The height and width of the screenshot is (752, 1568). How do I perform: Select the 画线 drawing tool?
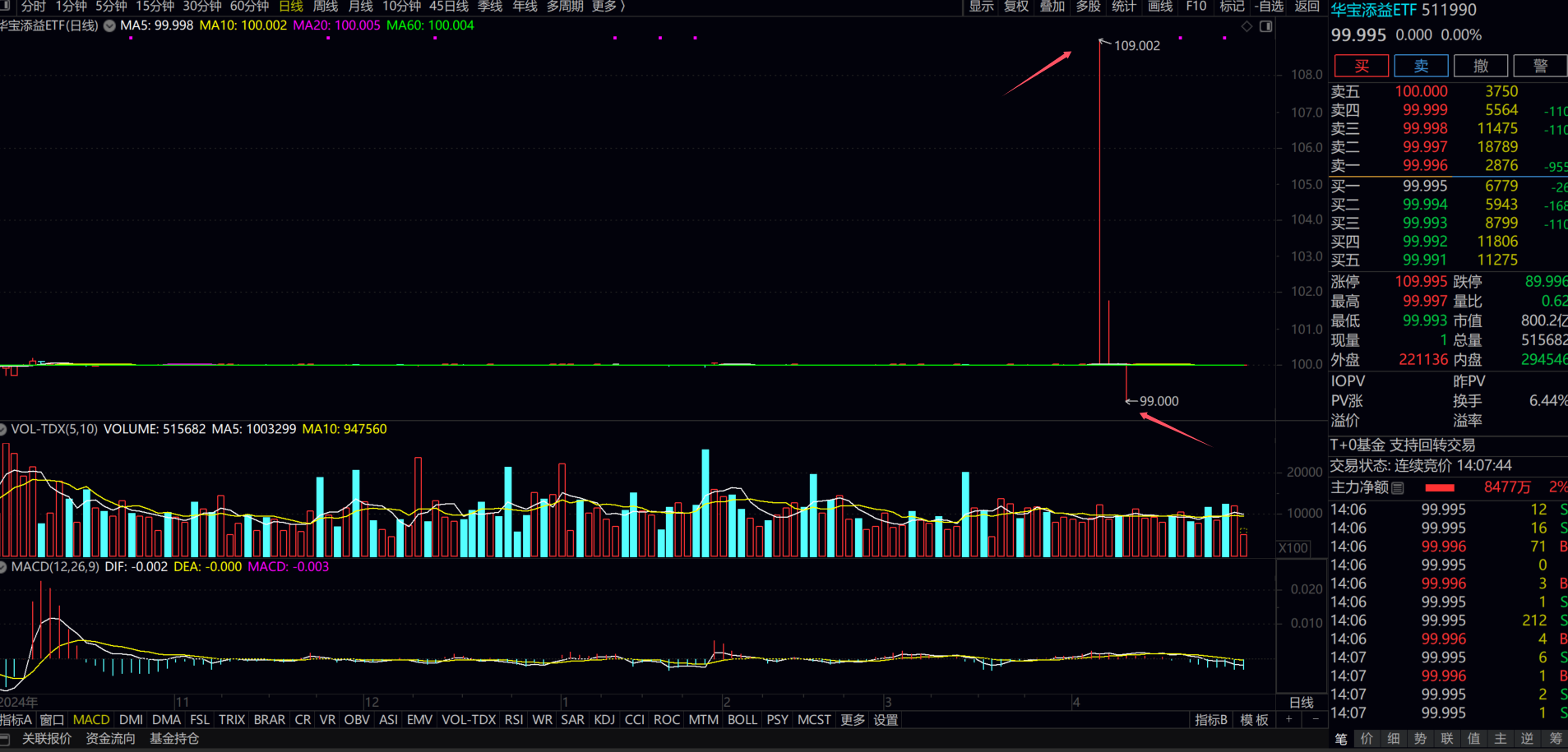1160,7
